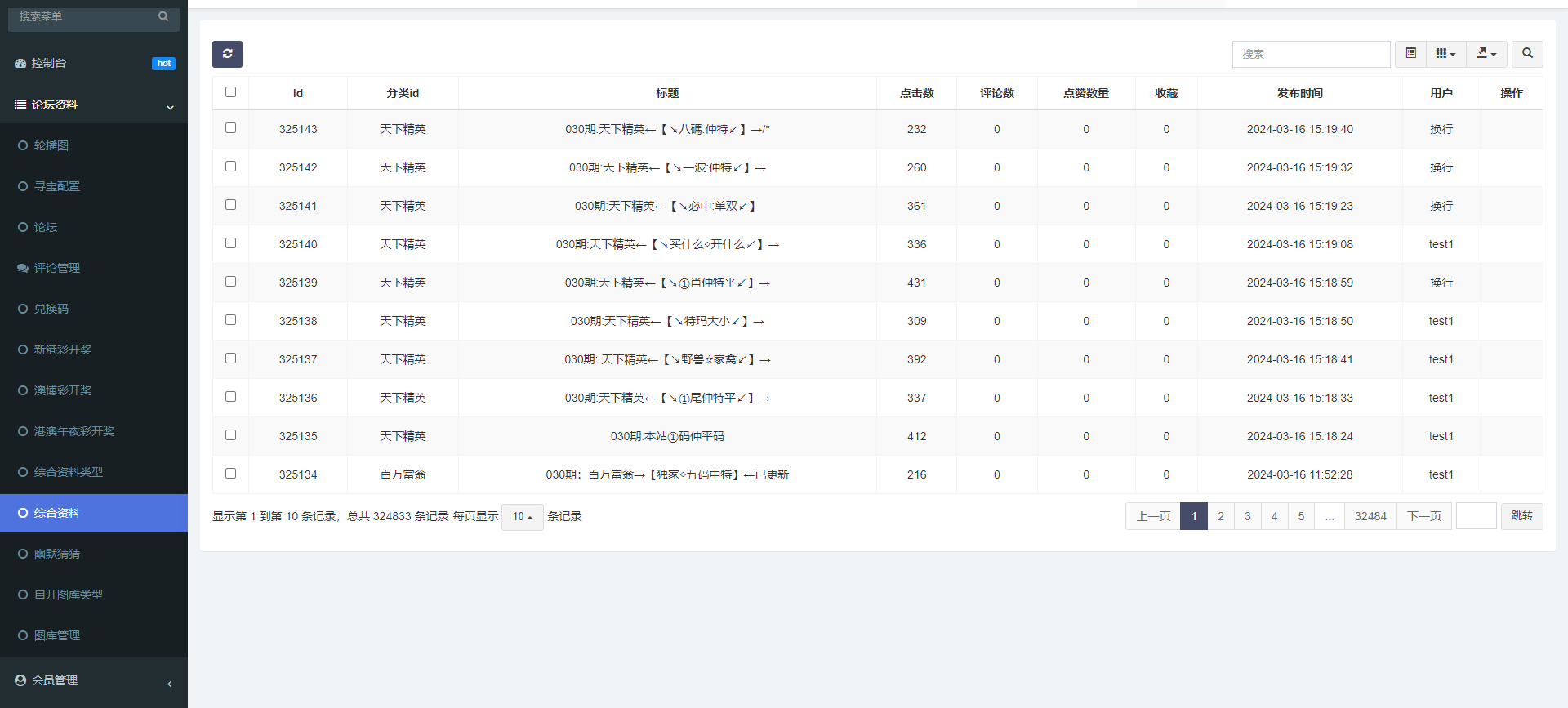Check the row with Id 325142
Image resolution: width=1568 pixels, height=708 pixels.
click(230, 167)
